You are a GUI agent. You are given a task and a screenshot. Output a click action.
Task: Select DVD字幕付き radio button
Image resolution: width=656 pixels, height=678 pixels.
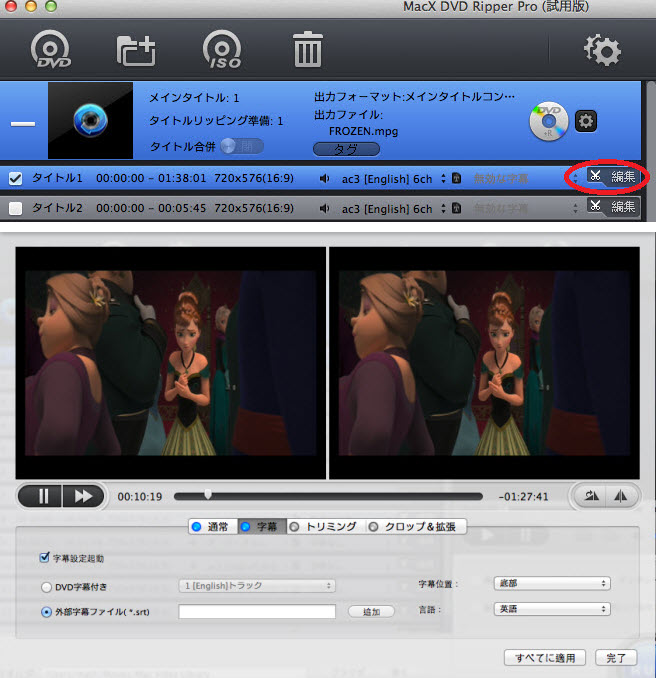[46, 587]
